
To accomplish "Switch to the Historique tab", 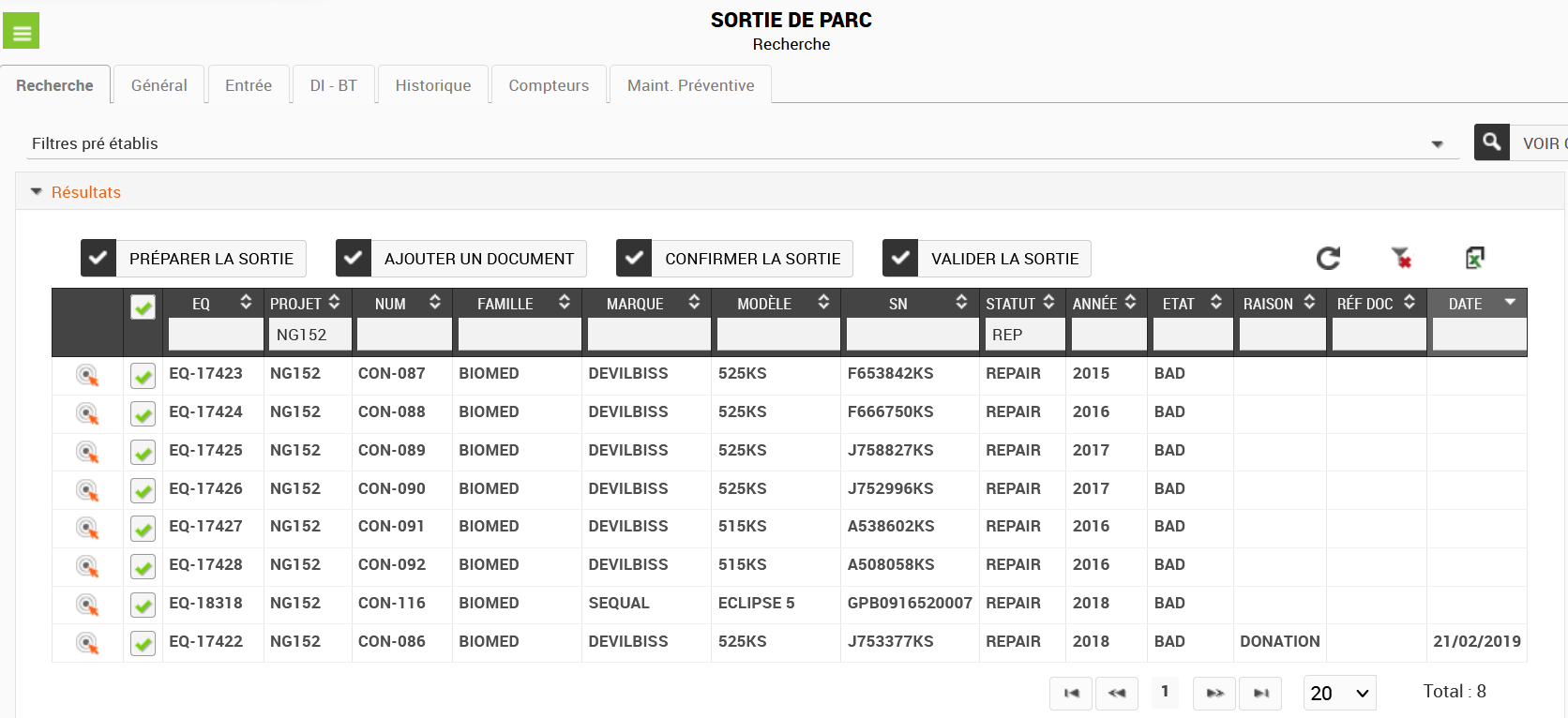I will pyautogui.click(x=433, y=85).
